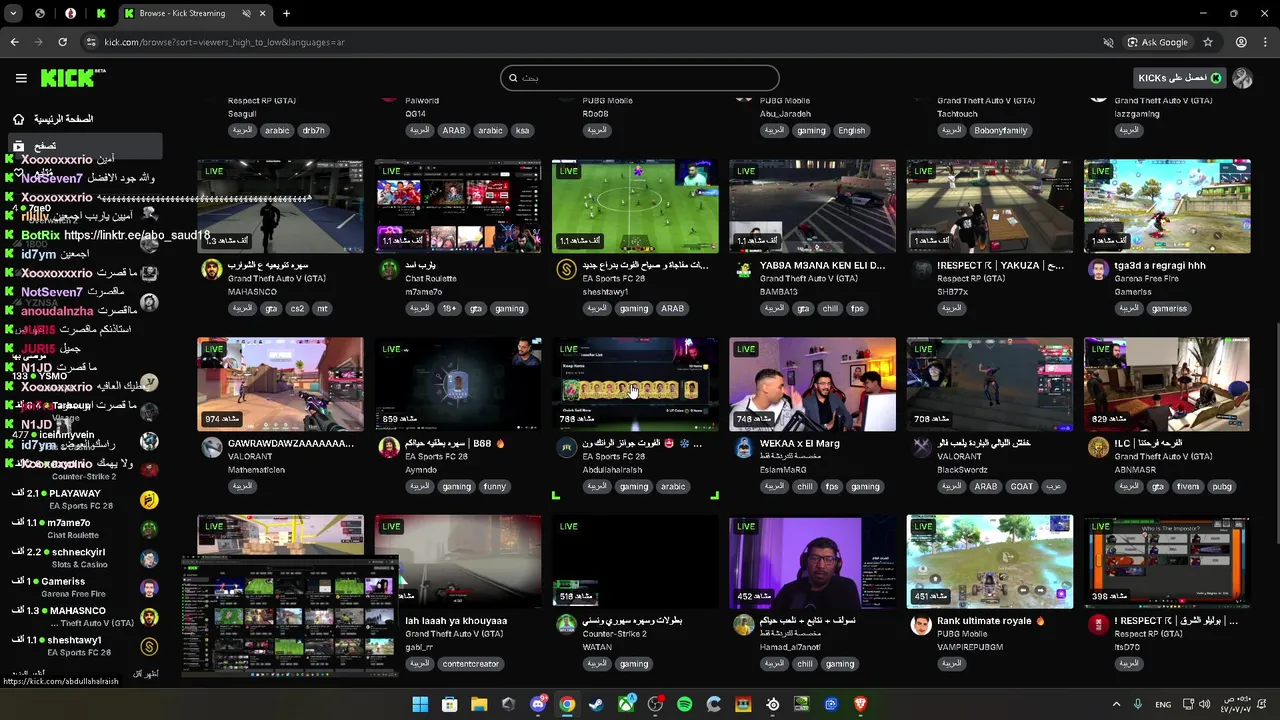Open Steam from the taskbar
Image resolution: width=1280 pixels, height=720 pixels.
[596, 704]
